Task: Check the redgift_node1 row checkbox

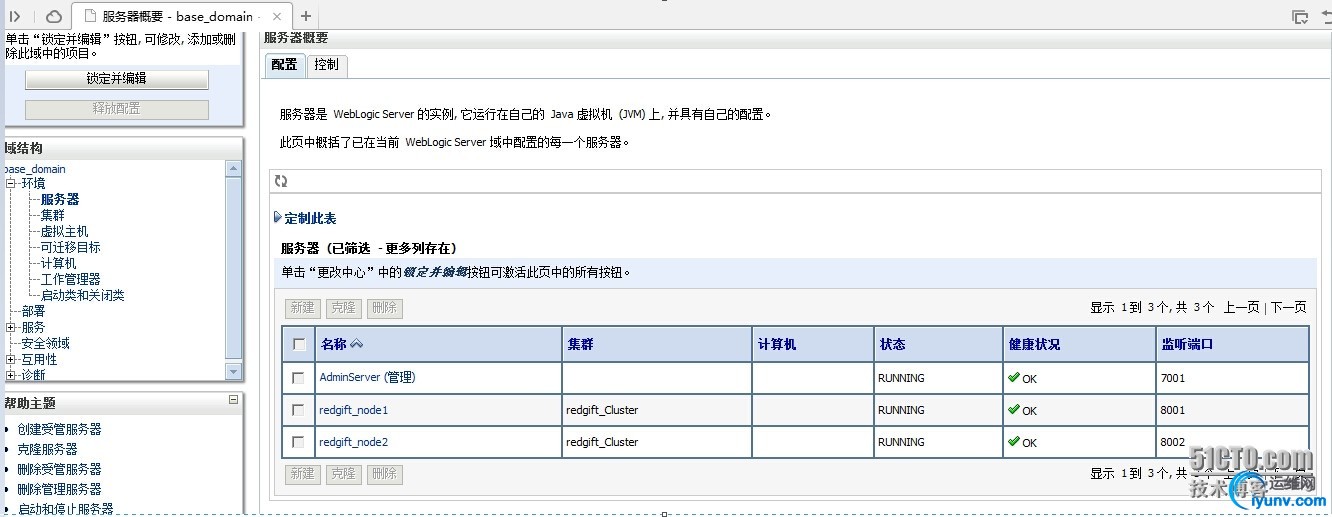Action: coord(298,410)
